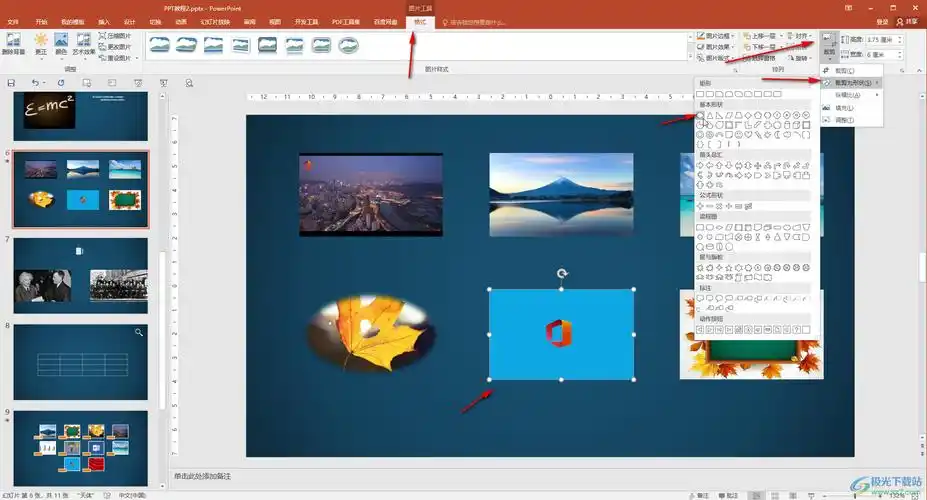Viewport: 927px width, 500px height.
Task: Select the first rectangle shape under 矩形
Action: 701,94
